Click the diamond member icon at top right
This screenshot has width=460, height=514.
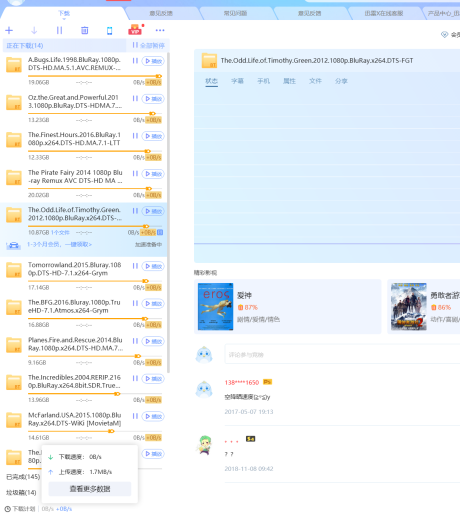click(444, 34)
